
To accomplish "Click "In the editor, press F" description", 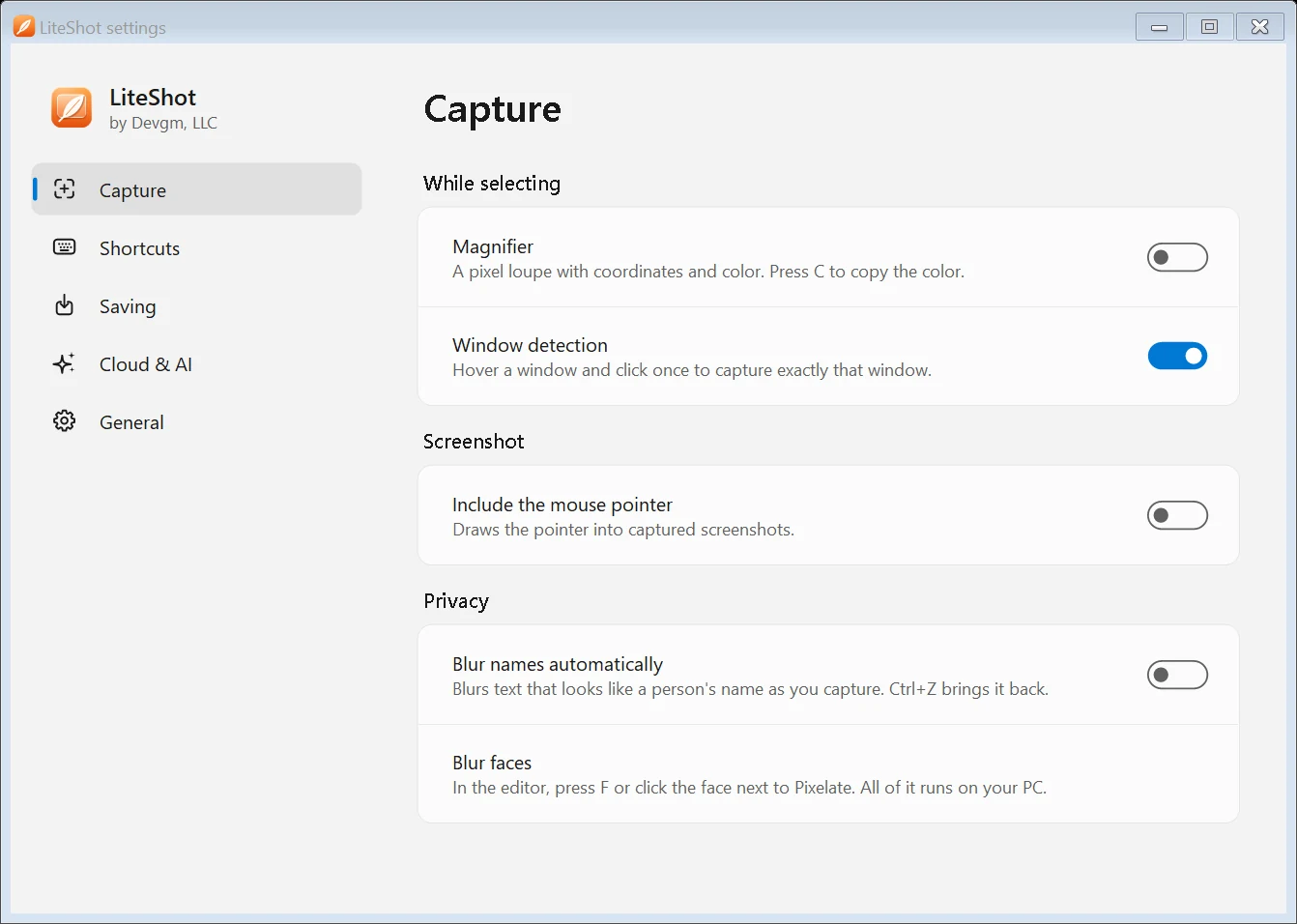I will (x=749, y=788).
